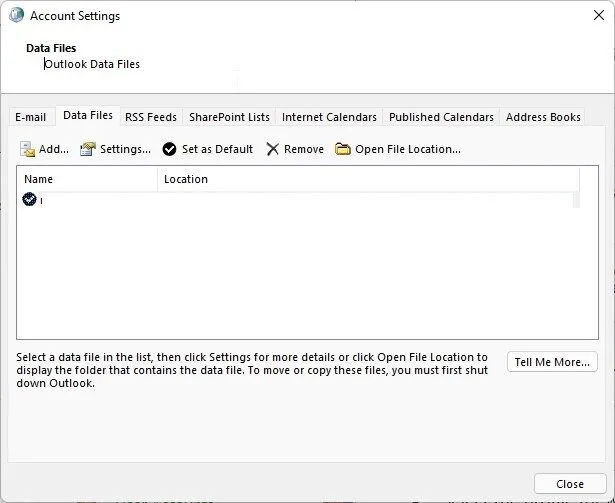This screenshot has height=503, width=615.
Task: Click the Location column header
Action: (368, 179)
